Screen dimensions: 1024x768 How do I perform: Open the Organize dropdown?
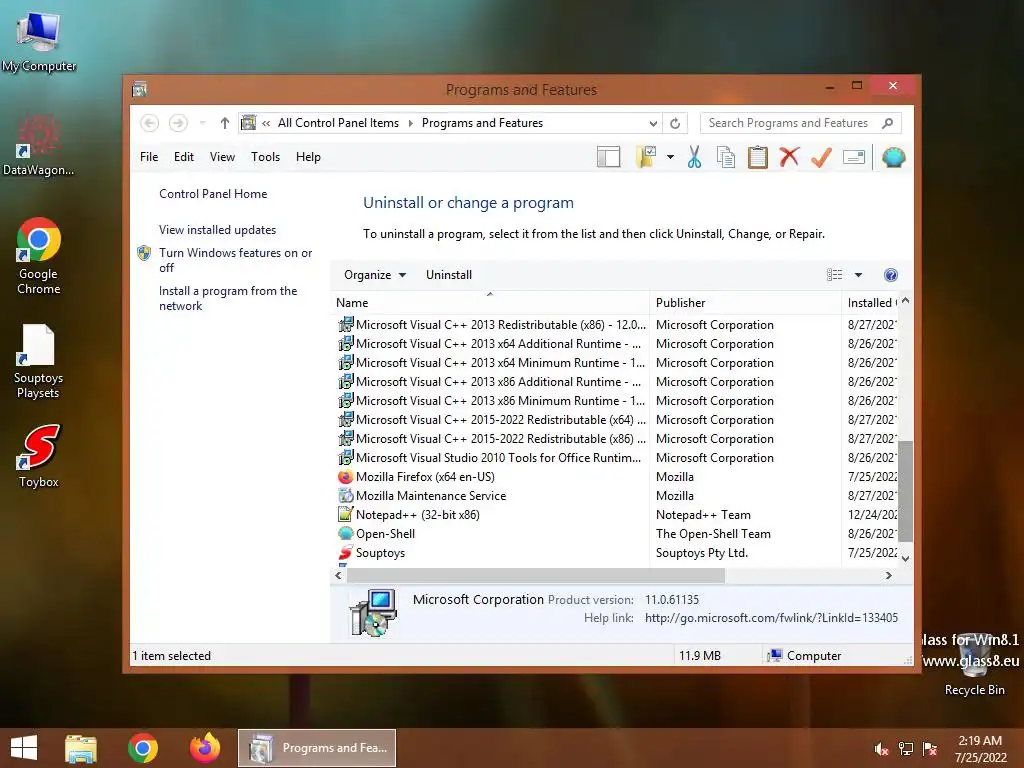375,275
